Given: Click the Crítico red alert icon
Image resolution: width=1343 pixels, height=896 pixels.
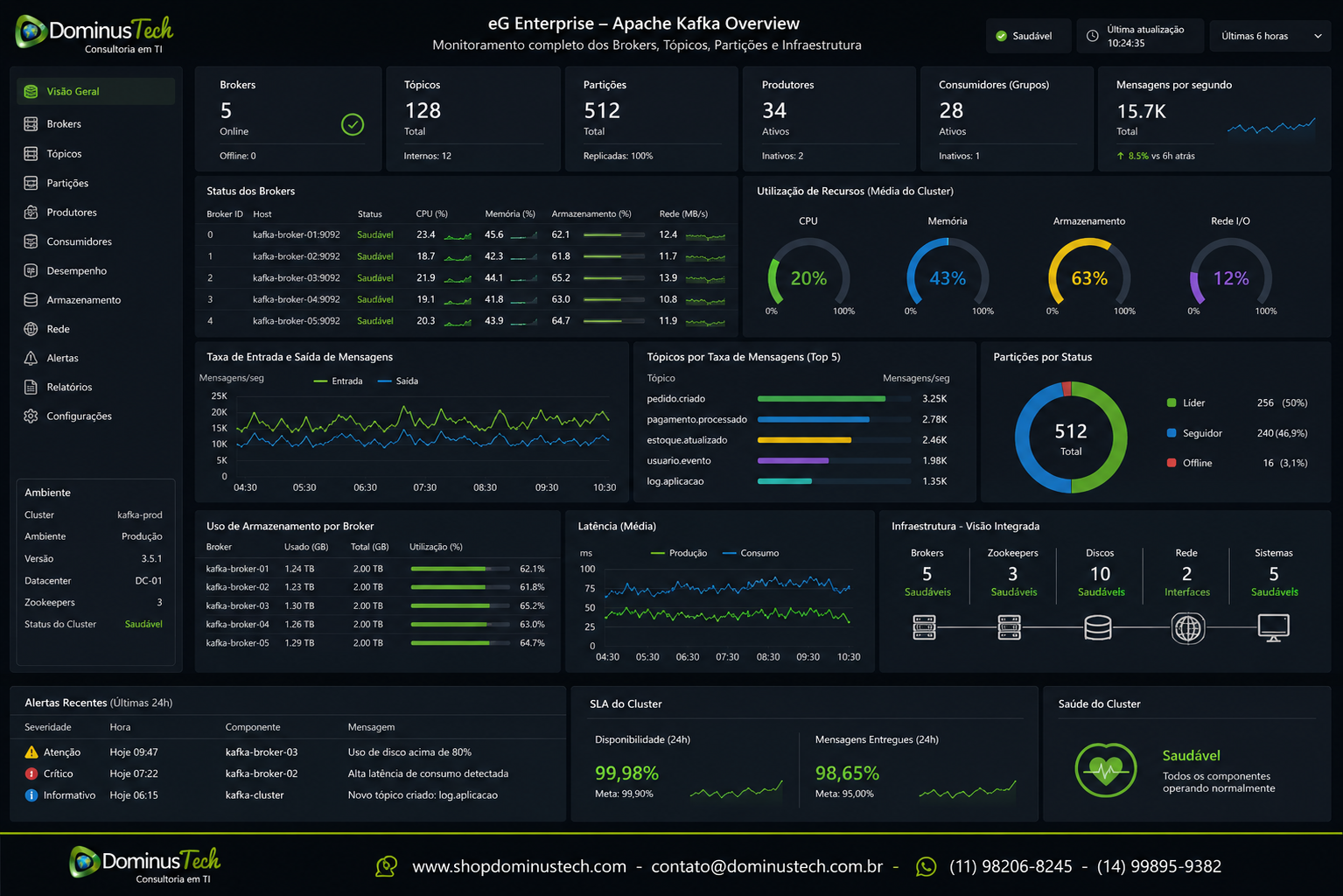Looking at the screenshot, I should (31, 773).
